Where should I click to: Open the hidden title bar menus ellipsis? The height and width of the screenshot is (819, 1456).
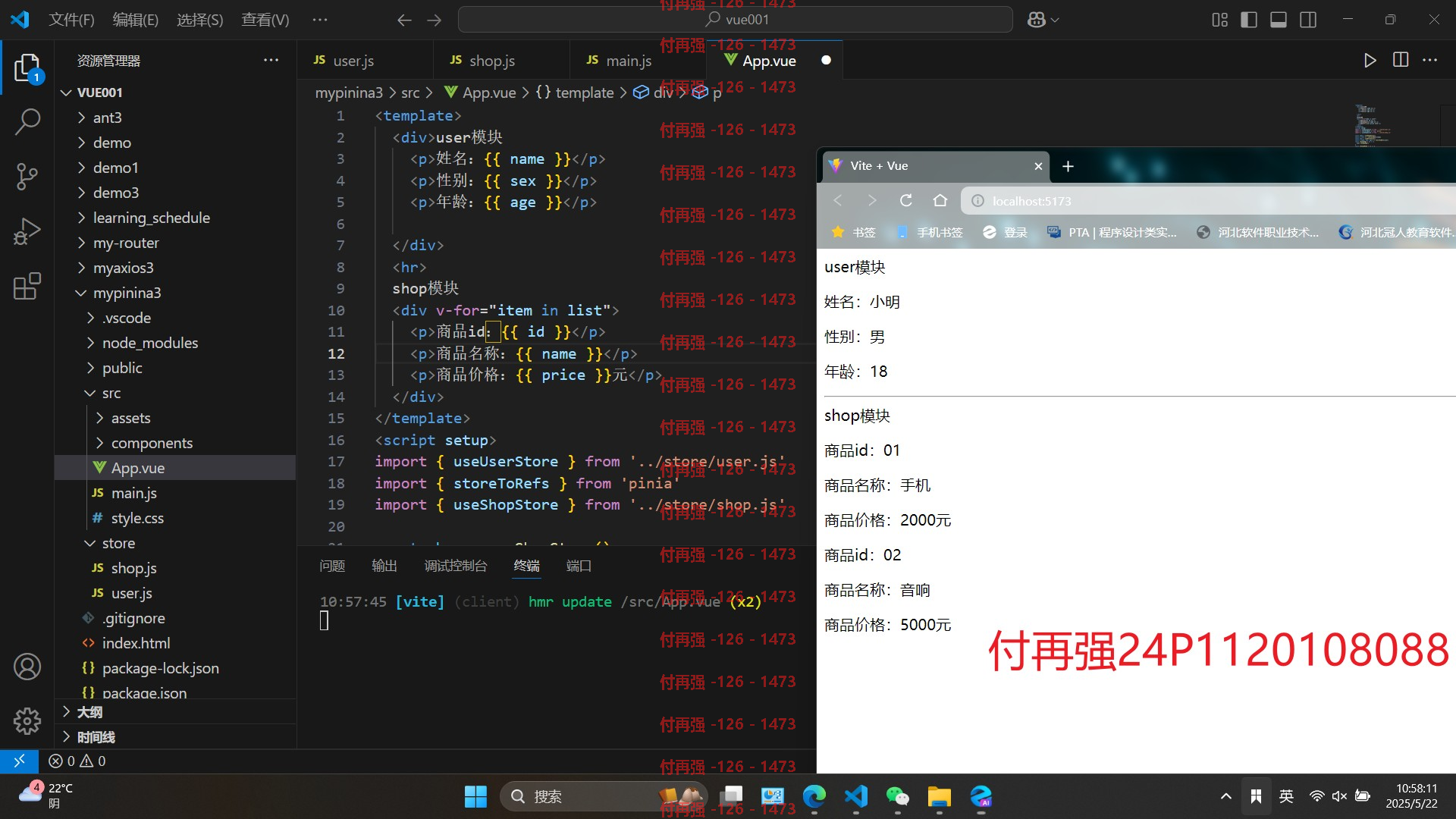pyautogui.click(x=320, y=20)
